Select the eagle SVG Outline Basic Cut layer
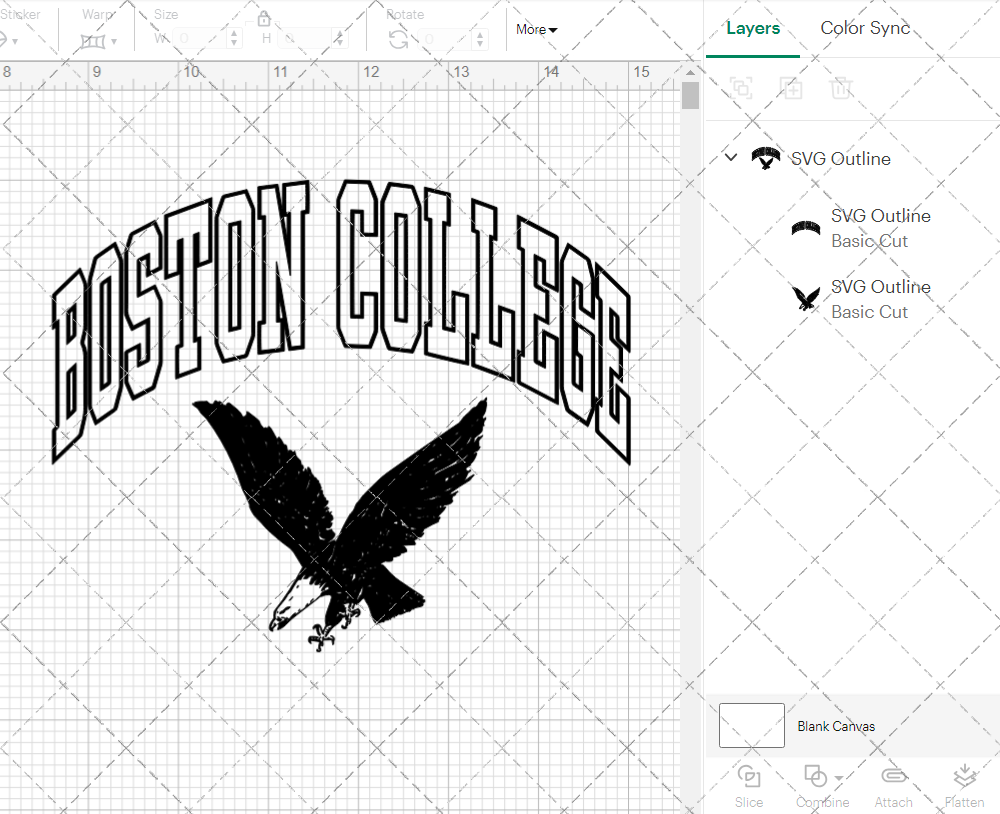 (881, 299)
